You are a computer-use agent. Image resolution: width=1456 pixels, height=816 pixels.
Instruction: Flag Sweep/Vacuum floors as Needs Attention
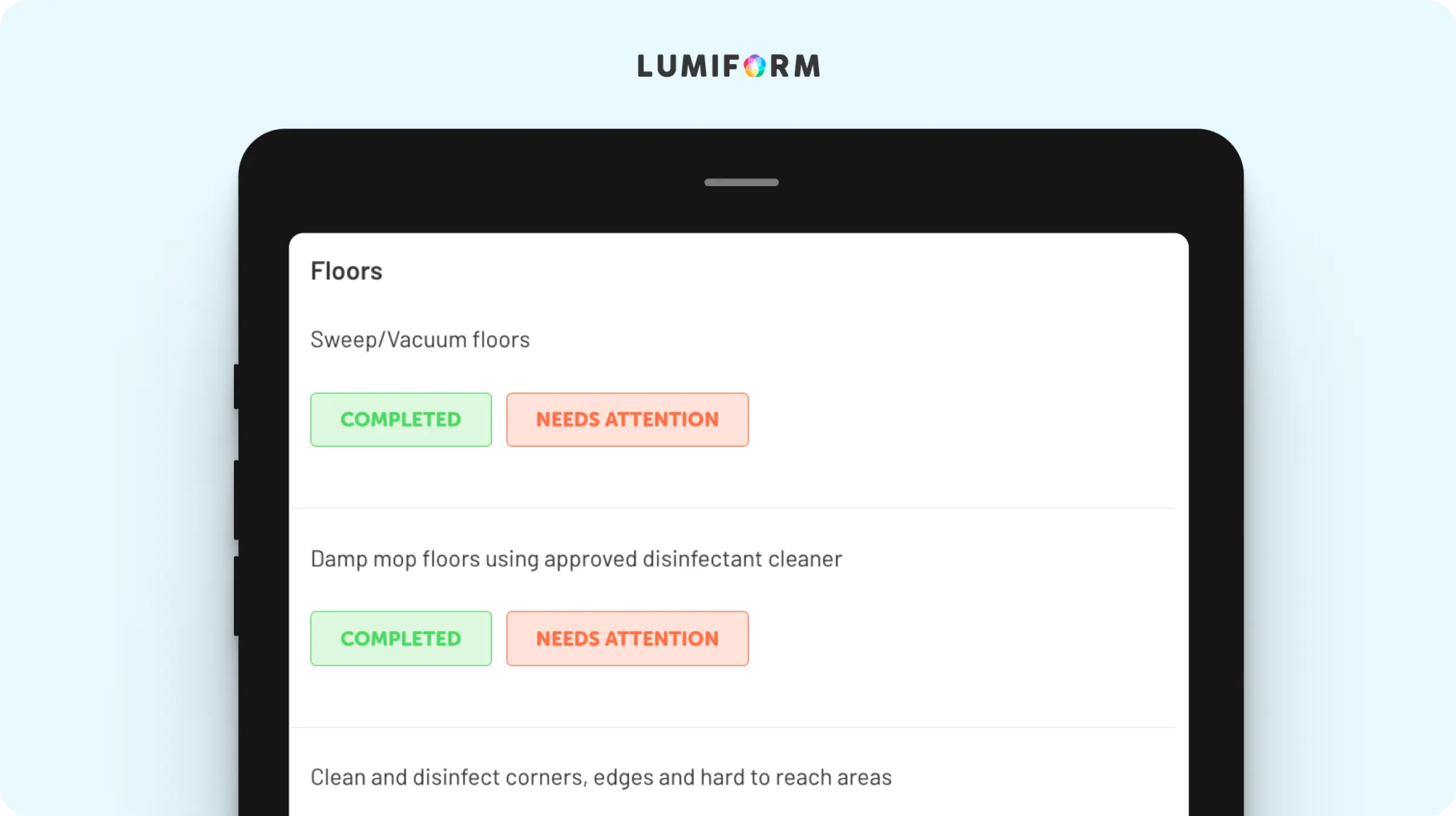(627, 419)
